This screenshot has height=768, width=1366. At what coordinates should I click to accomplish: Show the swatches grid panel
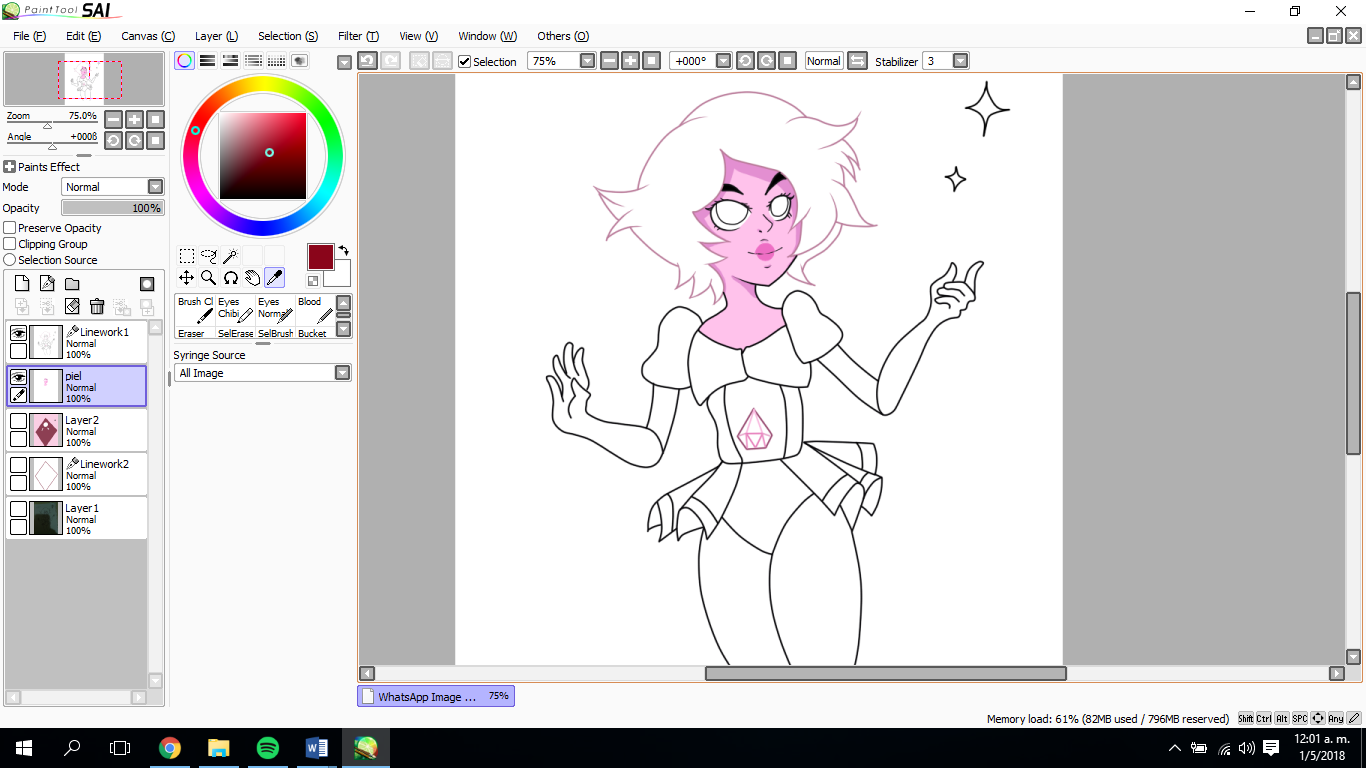(277, 60)
